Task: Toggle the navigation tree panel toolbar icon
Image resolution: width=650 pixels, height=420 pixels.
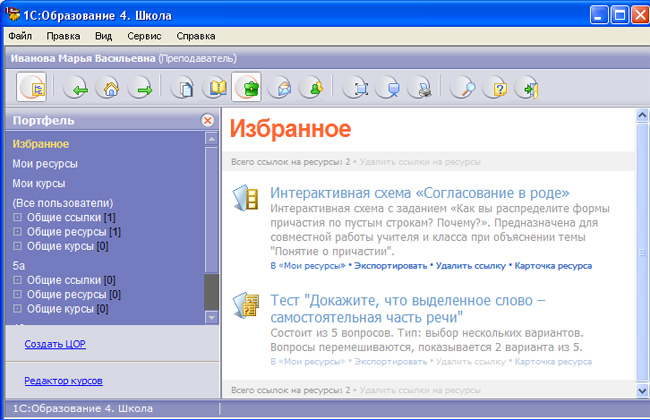Action: (32, 87)
